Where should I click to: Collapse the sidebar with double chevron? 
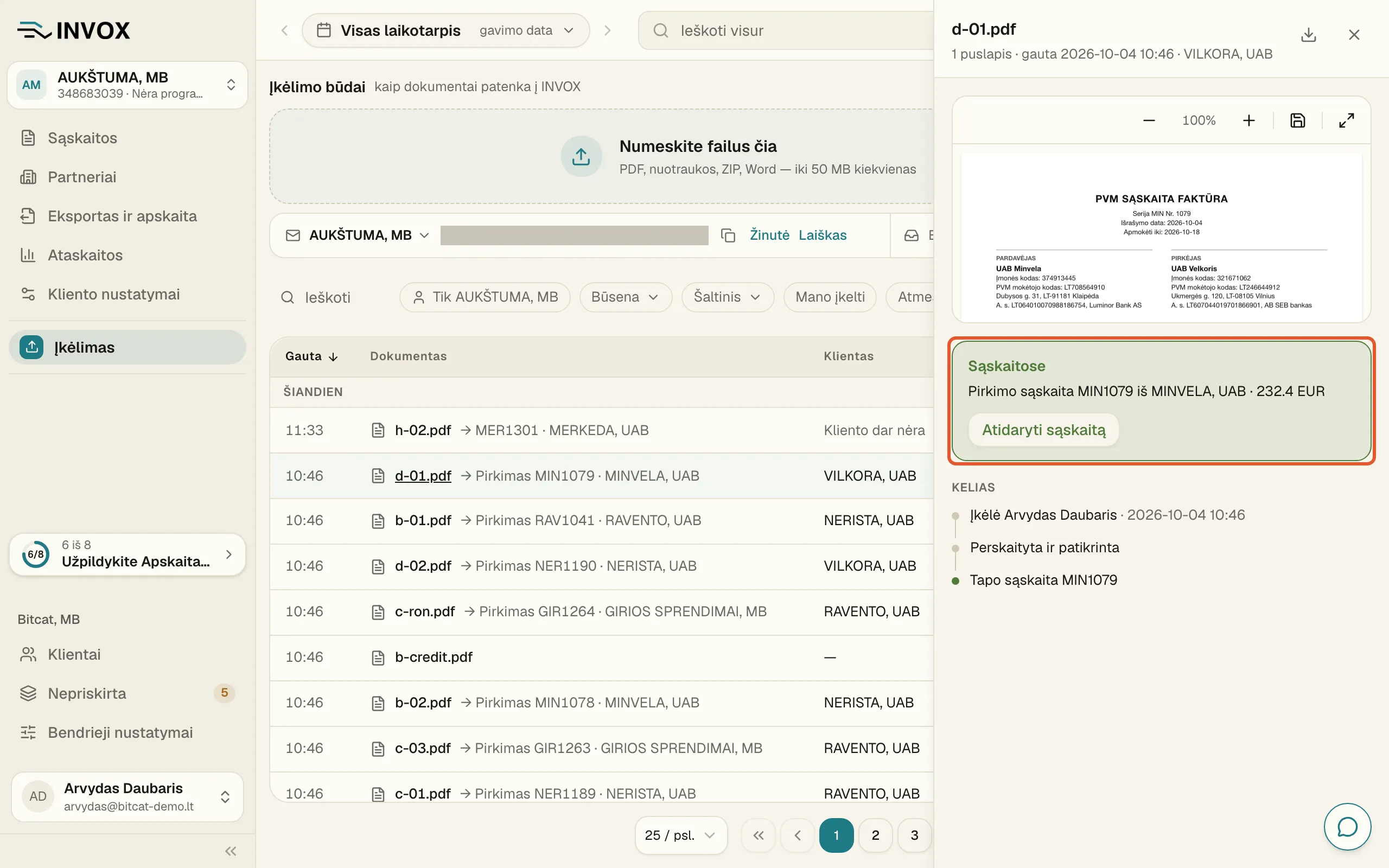(x=231, y=851)
